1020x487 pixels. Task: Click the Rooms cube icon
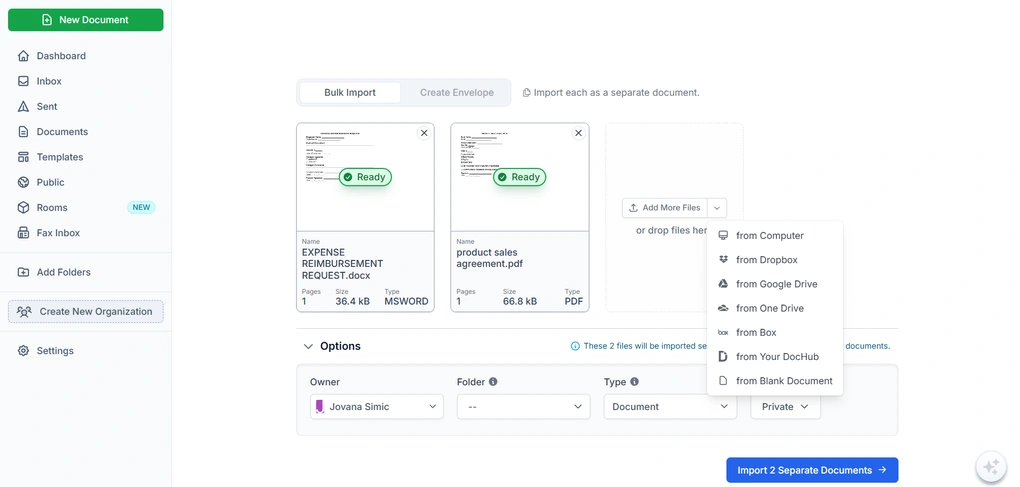[x=23, y=208]
